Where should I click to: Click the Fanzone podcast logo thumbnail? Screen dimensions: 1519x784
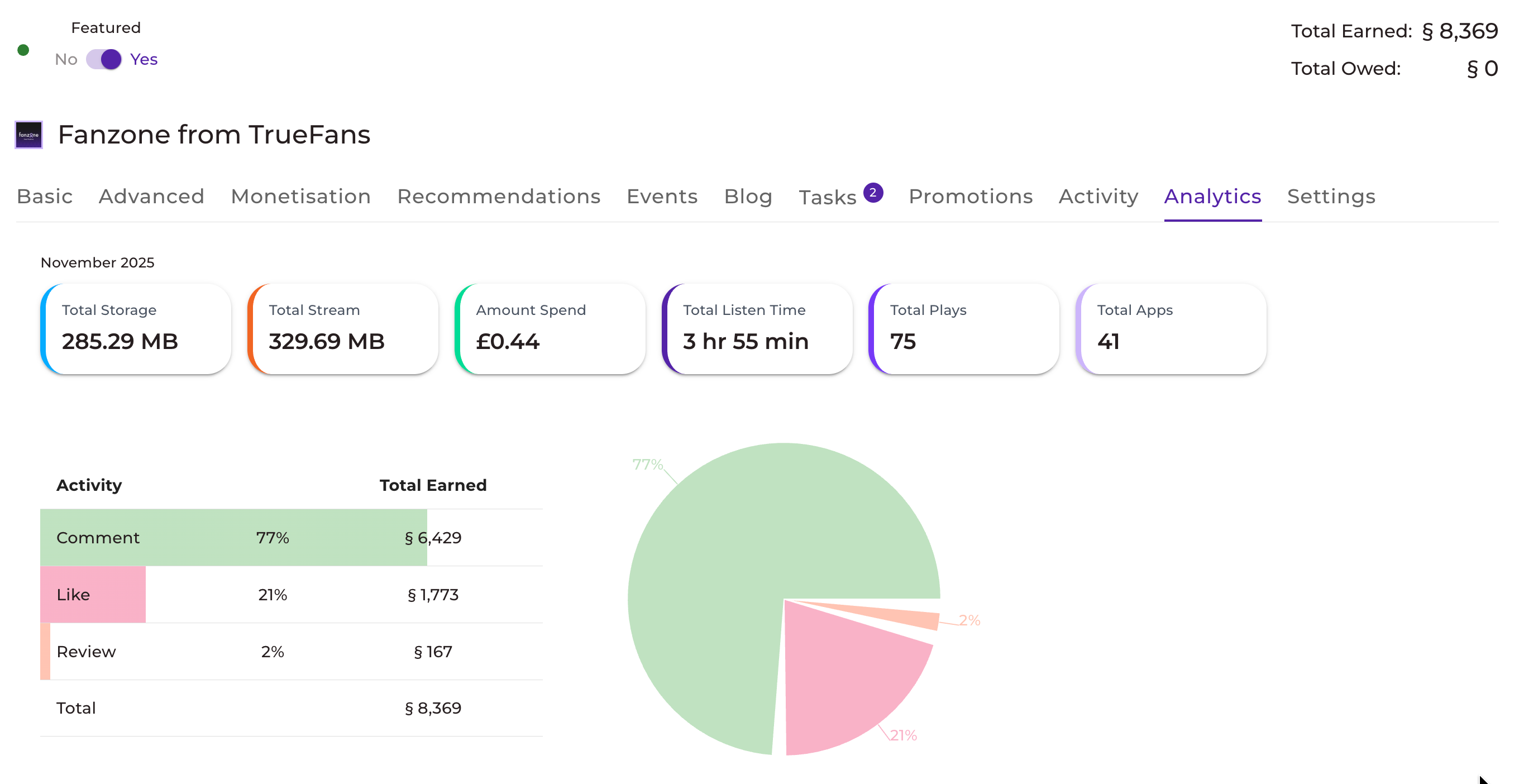[28, 135]
